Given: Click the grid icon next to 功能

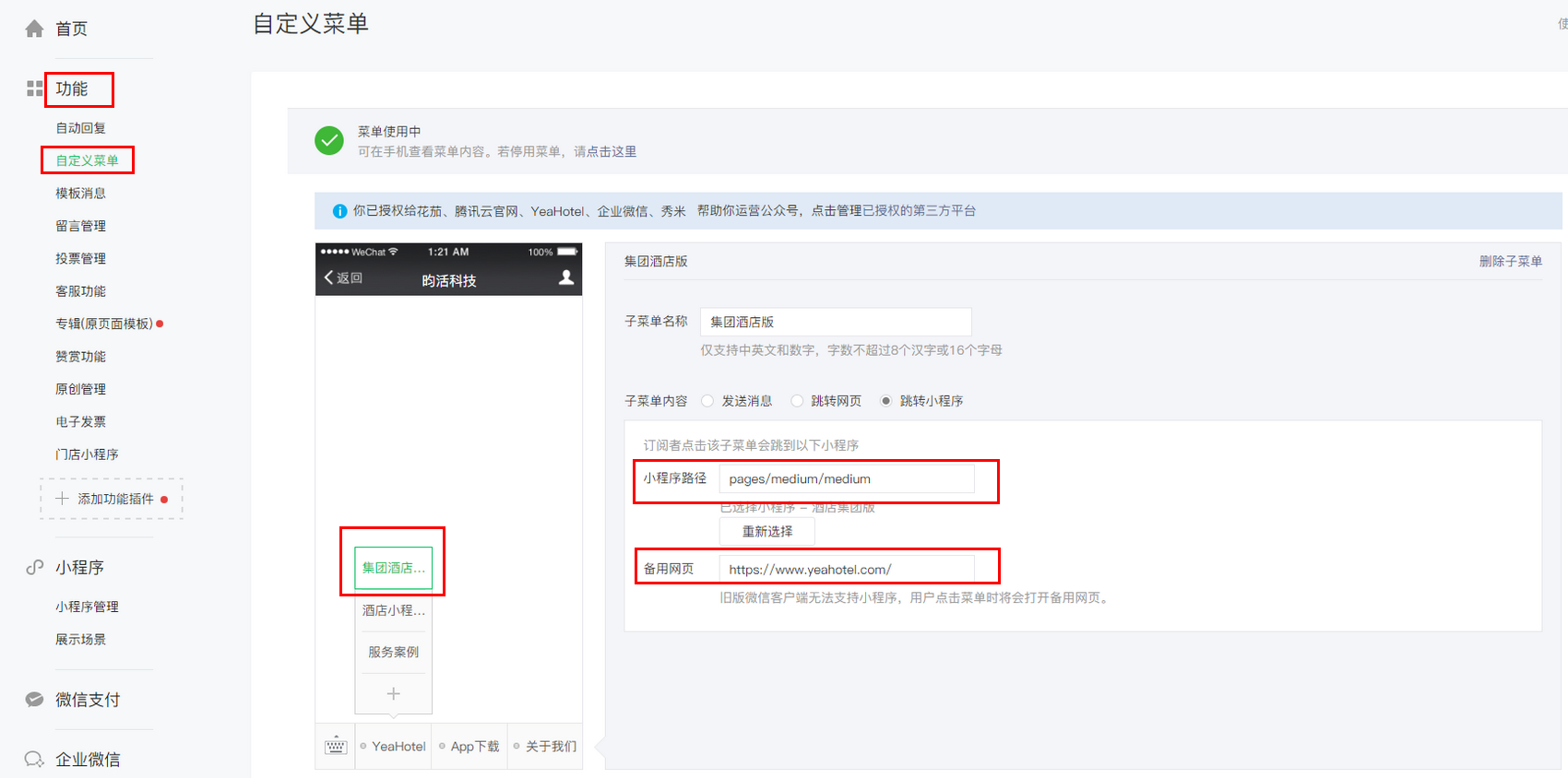Looking at the screenshot, I should (34, 88).
